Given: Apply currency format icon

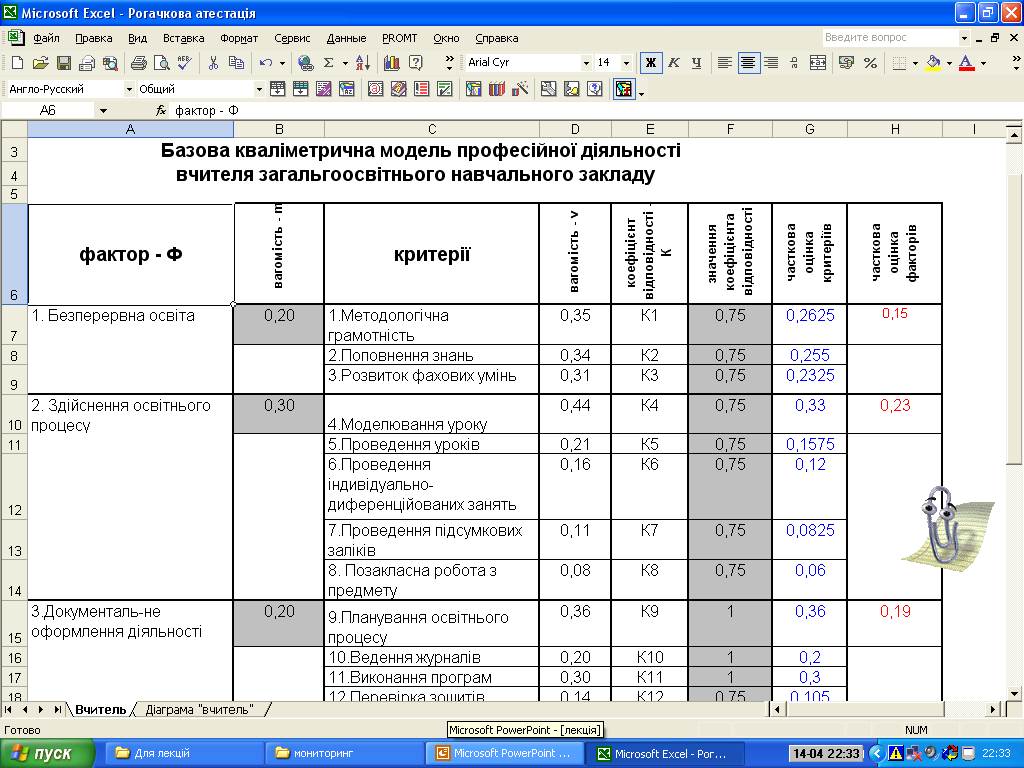Looking at the screenshot, I should [x=846, y=63].
